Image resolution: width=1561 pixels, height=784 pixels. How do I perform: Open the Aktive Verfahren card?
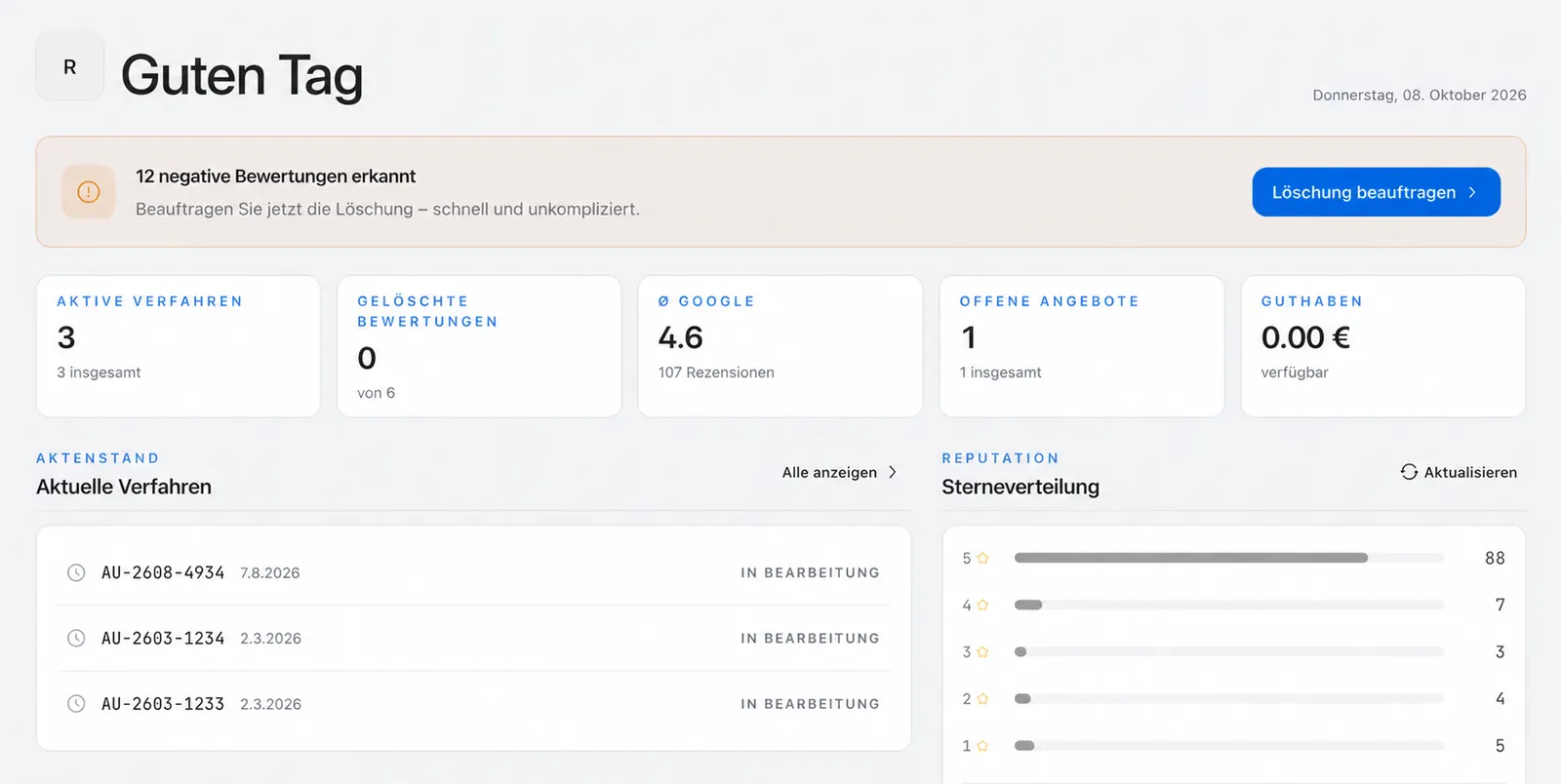[x=179, y=346]
